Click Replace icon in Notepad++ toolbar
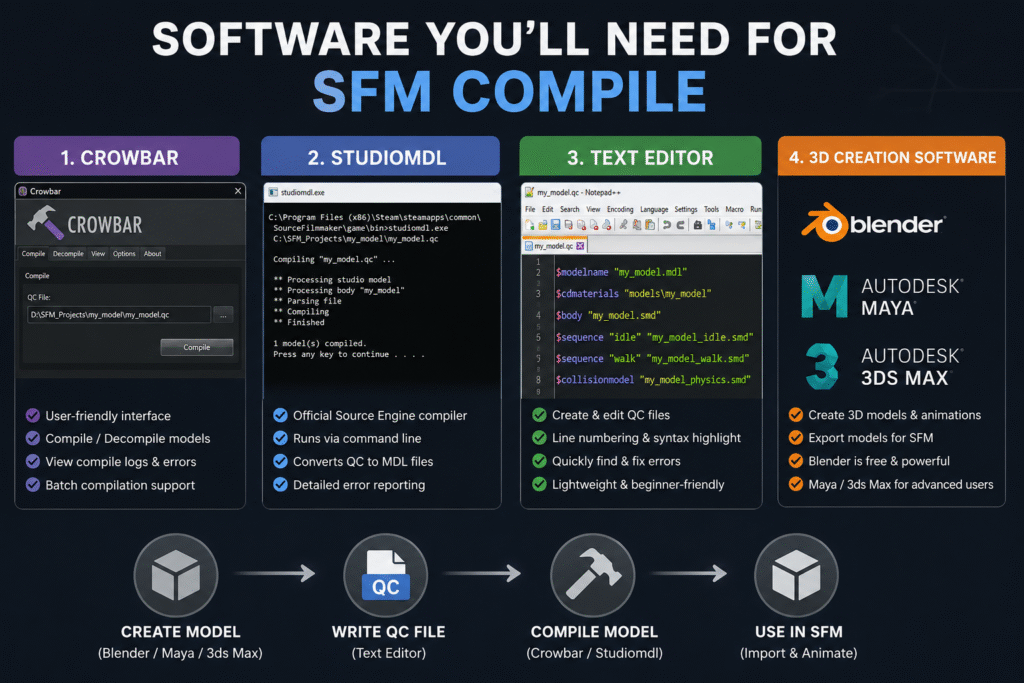This screenshot has height=683, width=1024. 711,225
